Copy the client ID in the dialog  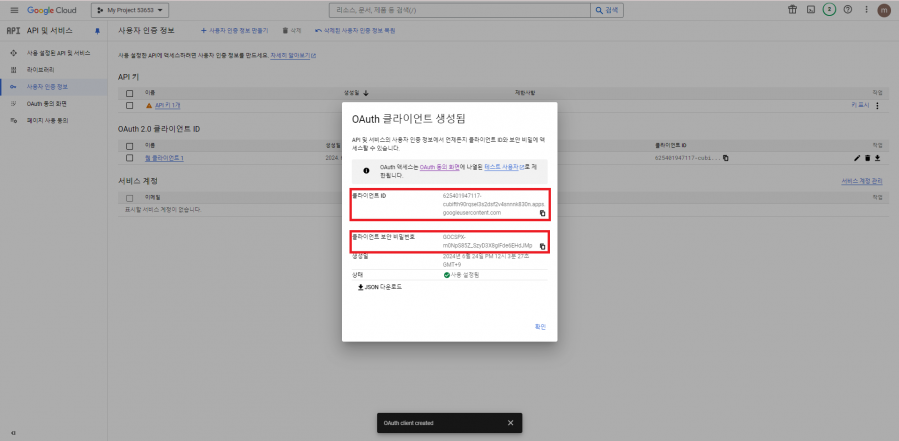coord(542,213)
